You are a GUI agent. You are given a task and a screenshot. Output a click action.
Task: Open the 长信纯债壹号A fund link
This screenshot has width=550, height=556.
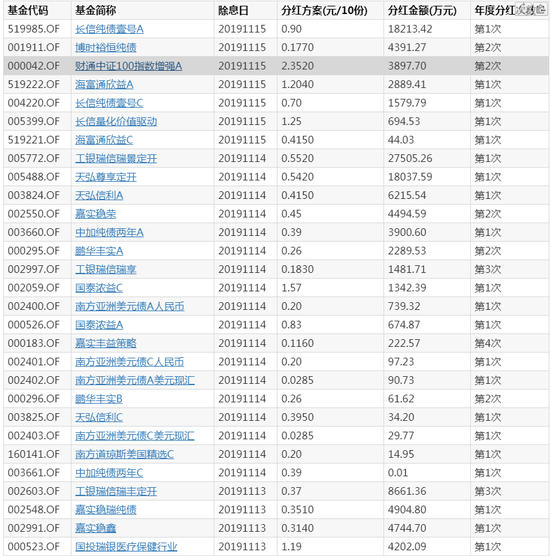click(x=109, y=29)
